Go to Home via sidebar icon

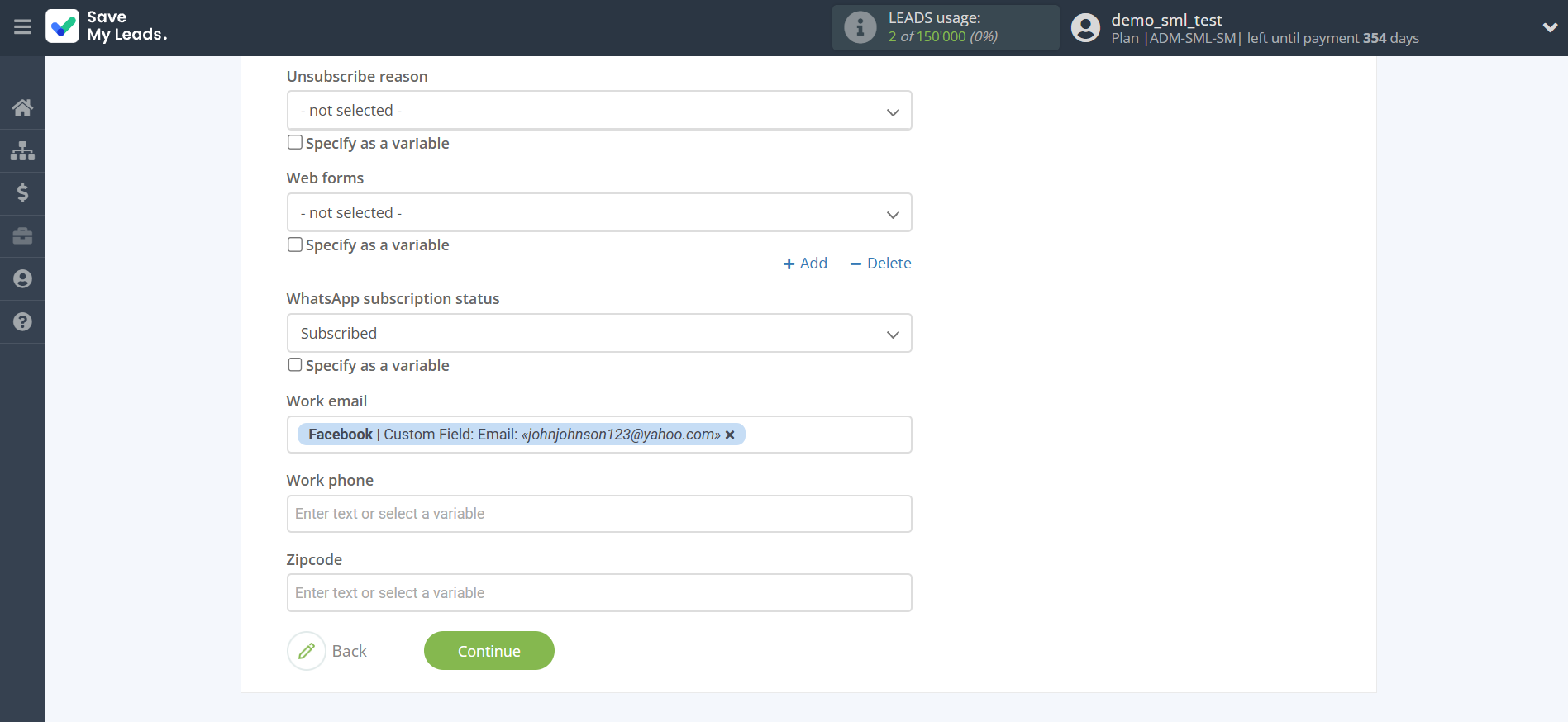coord(22,107)
